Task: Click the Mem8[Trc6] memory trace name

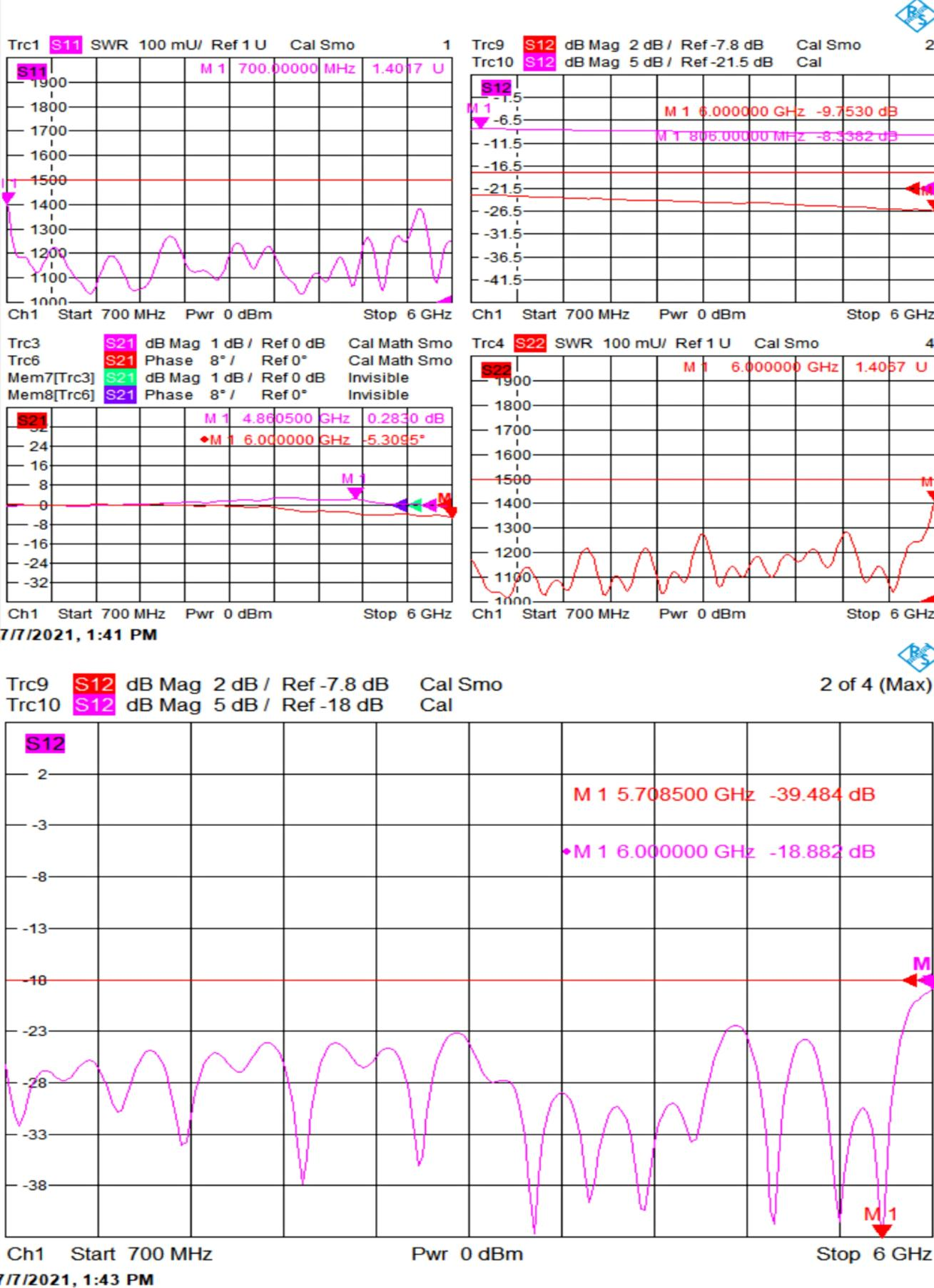Action: pyautogui.click(x=51, y=395)
